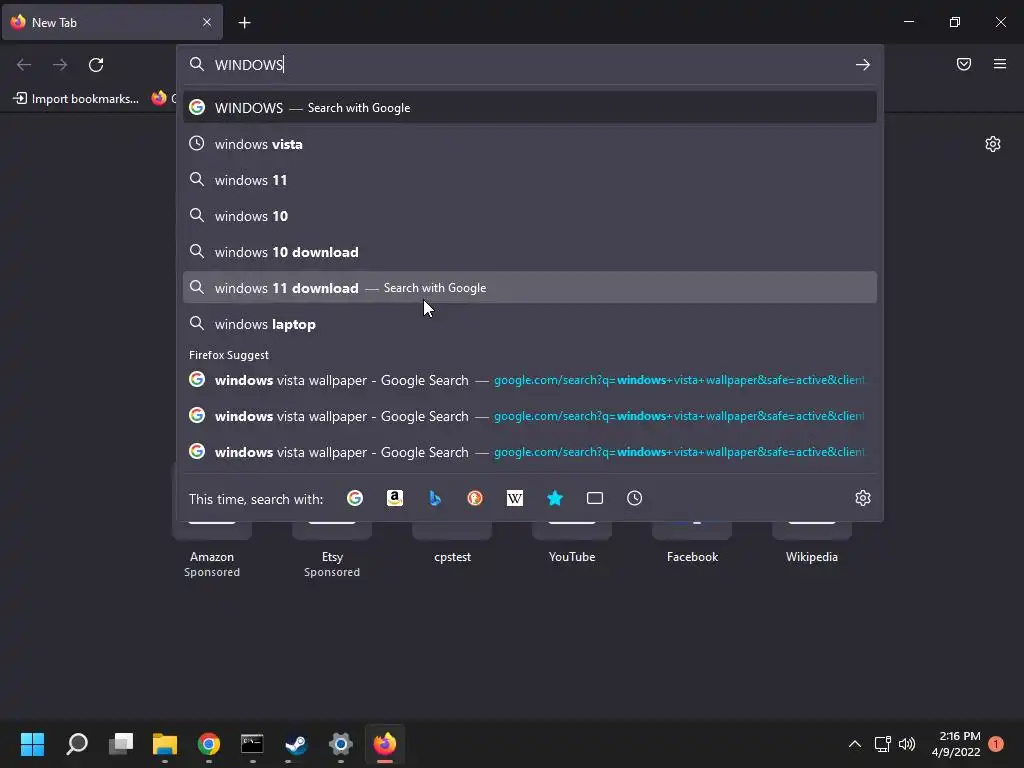Open Task View on taskbar
The height and width of the screenshot is (768, 1024).
121,744
